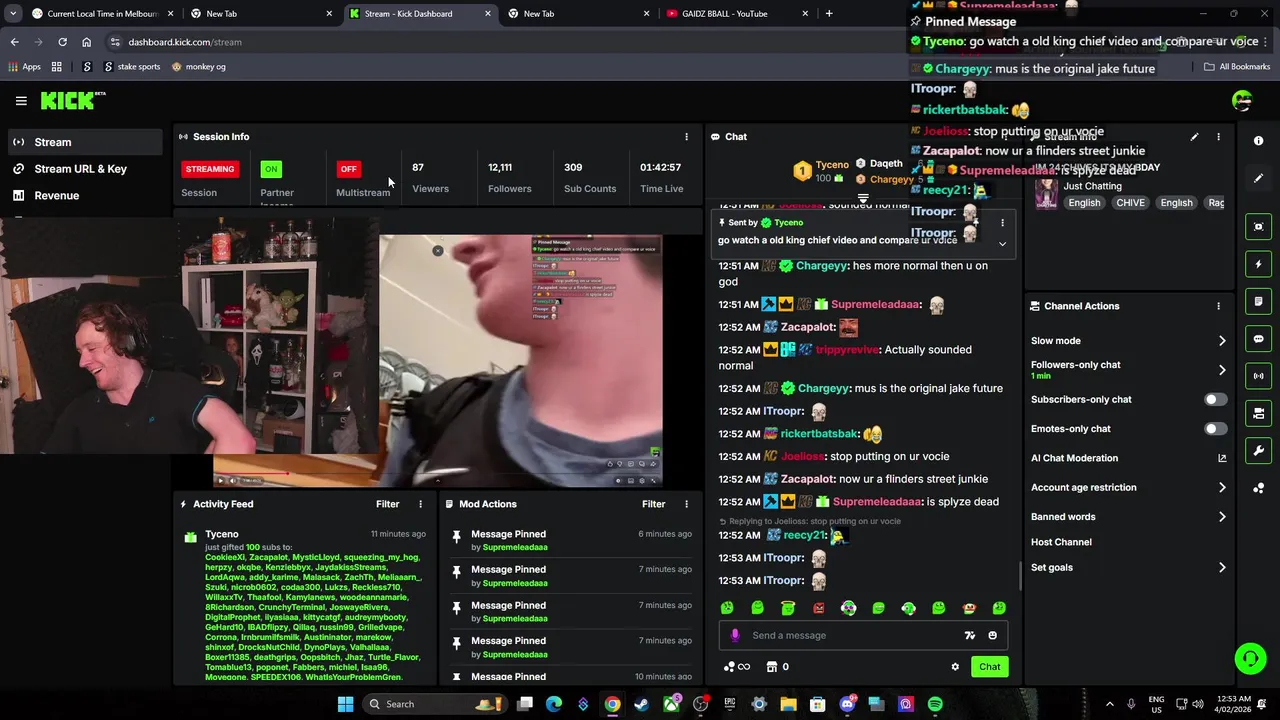Click the translate icon in chat input

click(969, 635)
